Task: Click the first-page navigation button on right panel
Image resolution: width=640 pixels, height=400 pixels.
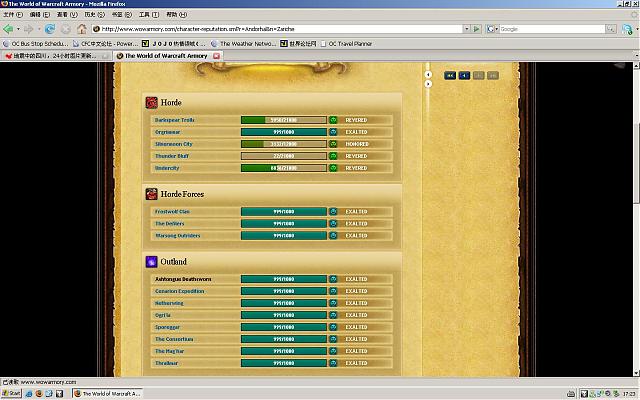Action: [450, 76]
